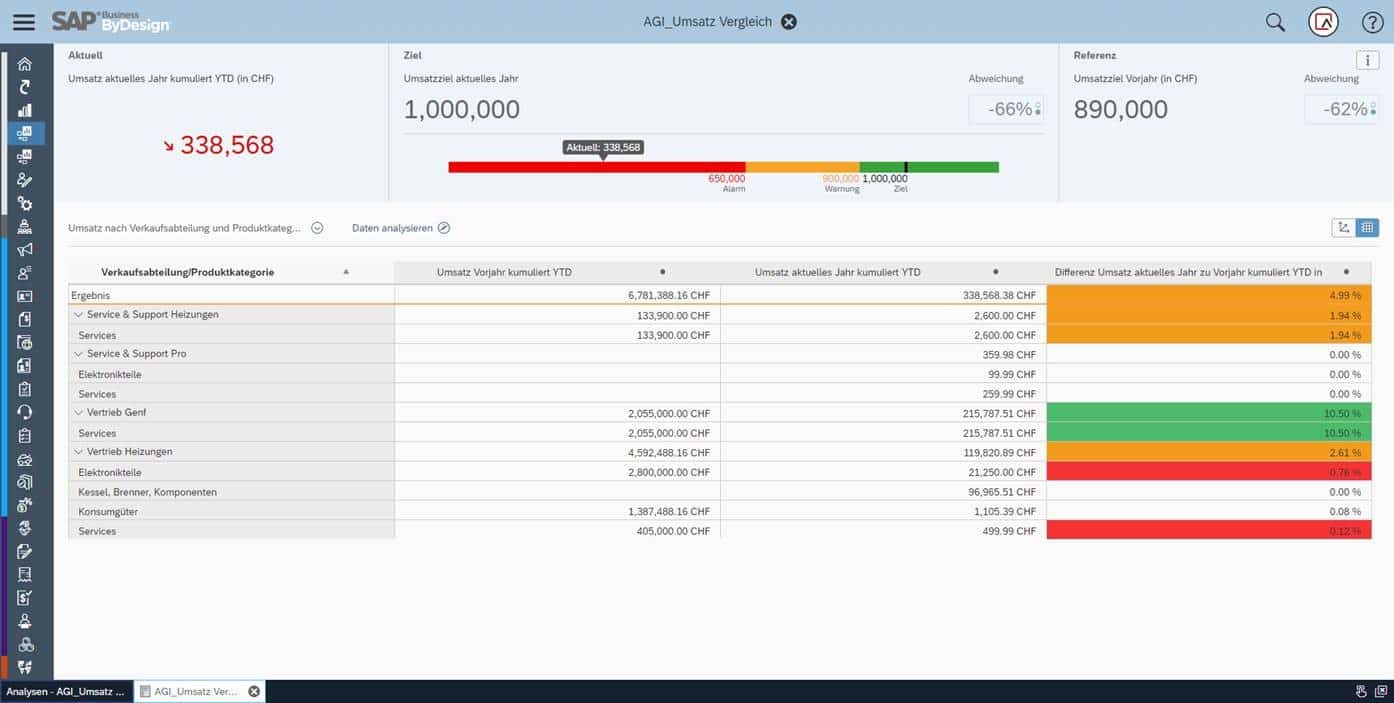Click the info button in Referenz panel
The width and height of the screenshot is (1394, 703).
[x=1367, y=60]
